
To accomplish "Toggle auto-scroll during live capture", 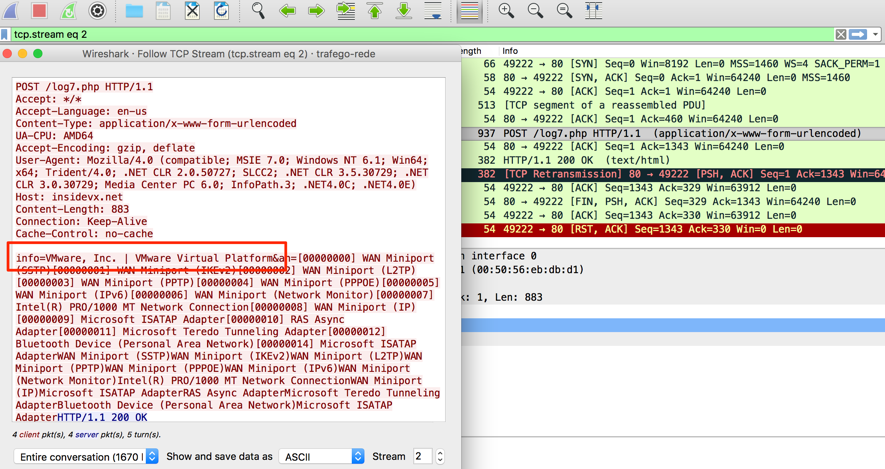I will pos(433,10).
